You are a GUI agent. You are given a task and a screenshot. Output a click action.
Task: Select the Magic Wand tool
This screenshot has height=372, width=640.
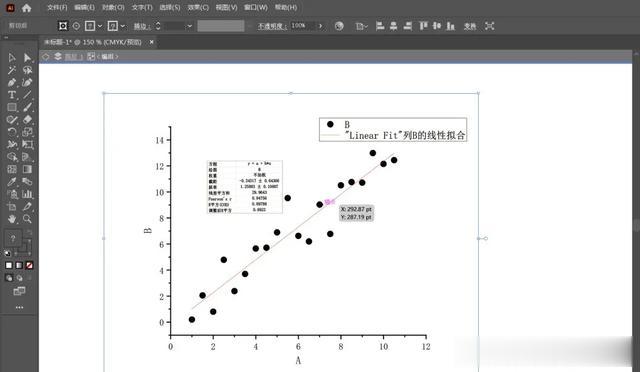(11, 70)
